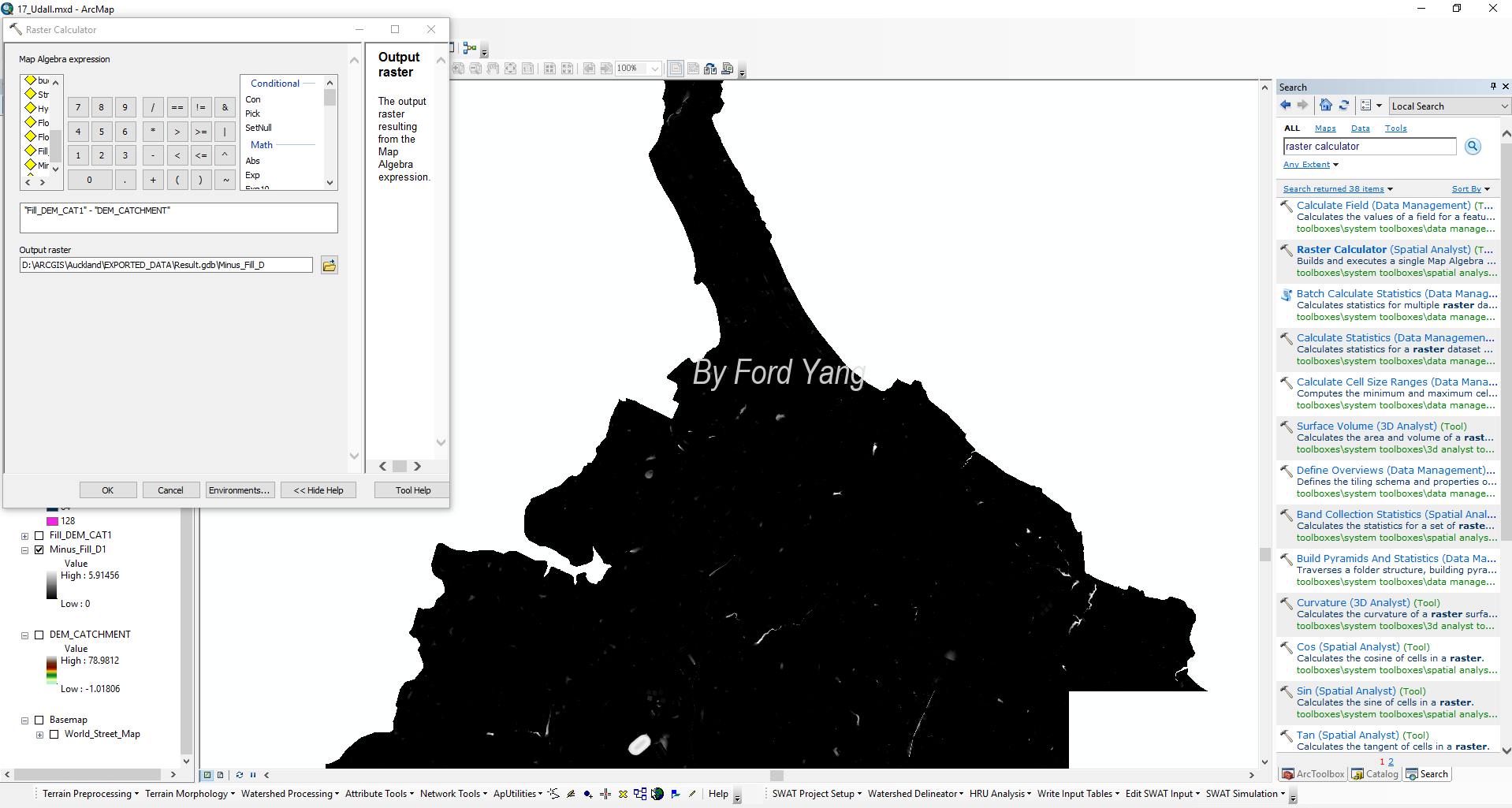This screenshot has height=808, width=1512.
Task: Click the blue flag icon in bottom toolbar
Action: [x=676, y=794]
